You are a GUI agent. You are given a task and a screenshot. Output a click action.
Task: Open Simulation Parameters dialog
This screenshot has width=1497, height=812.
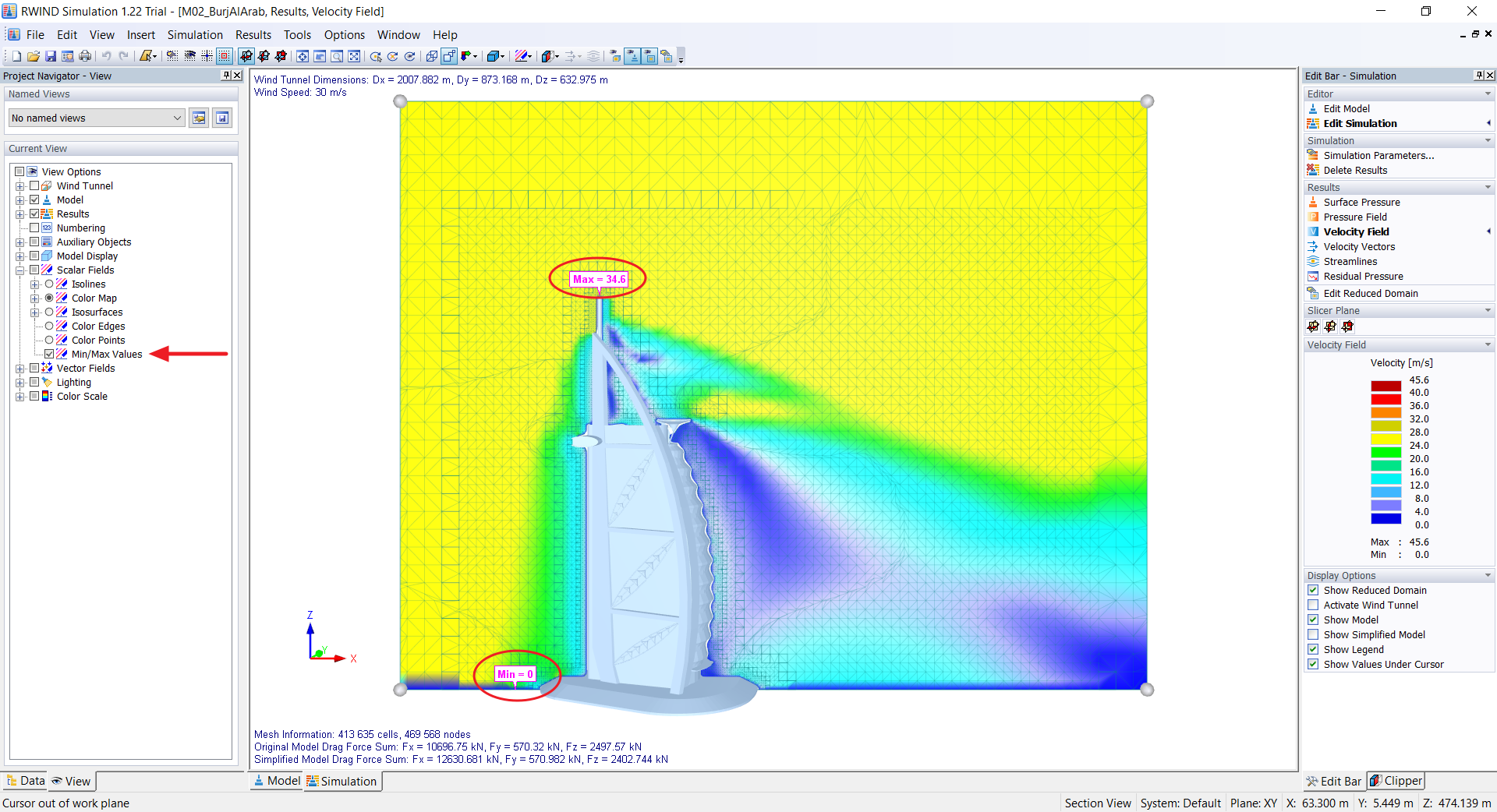(x=1378, y=155)
